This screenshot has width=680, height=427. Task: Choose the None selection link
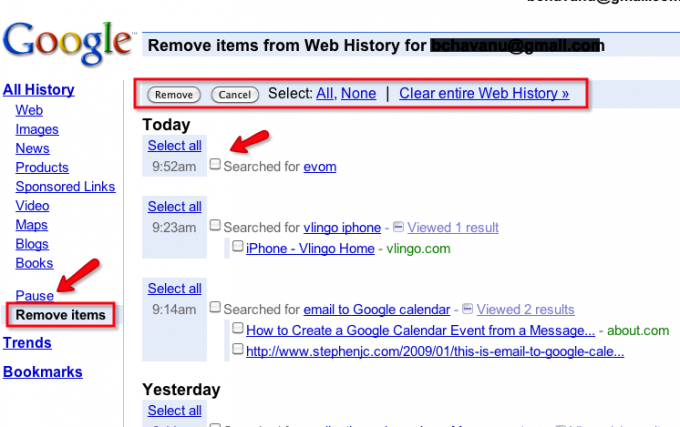(358, 93)
